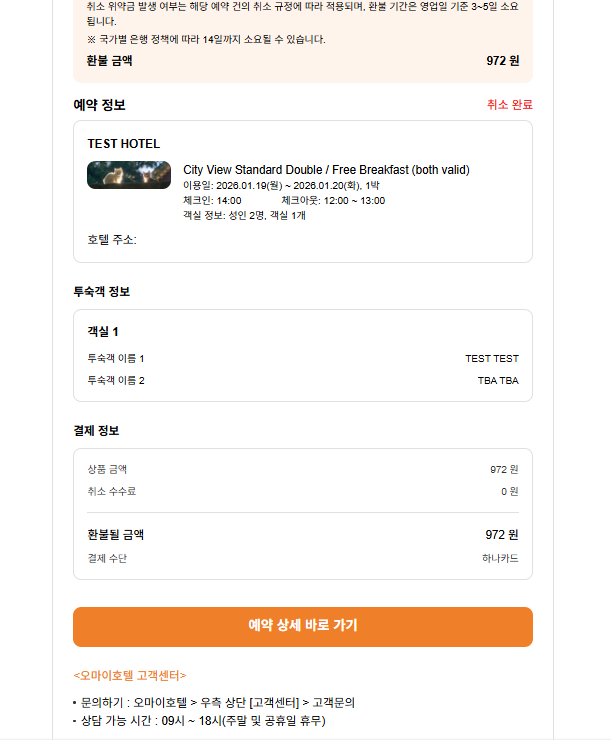
Task: Click the 오마이호텔 고객센터 heading link
Action: coord(130,675)
